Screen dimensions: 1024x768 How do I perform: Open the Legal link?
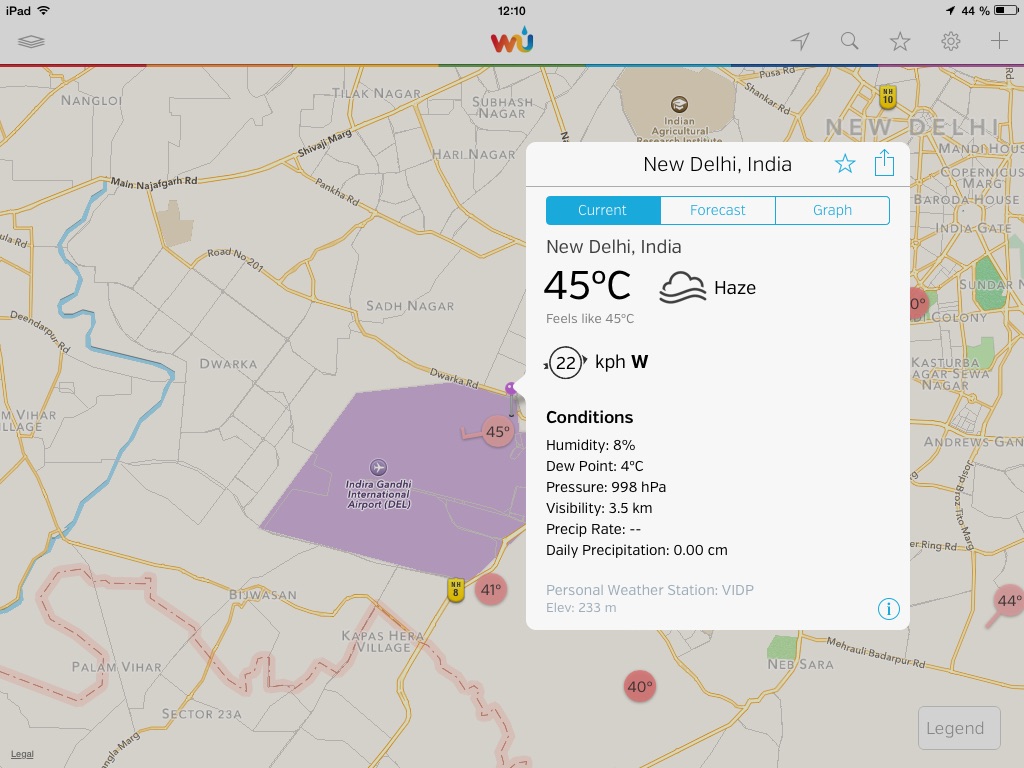(x=22, y=754)
